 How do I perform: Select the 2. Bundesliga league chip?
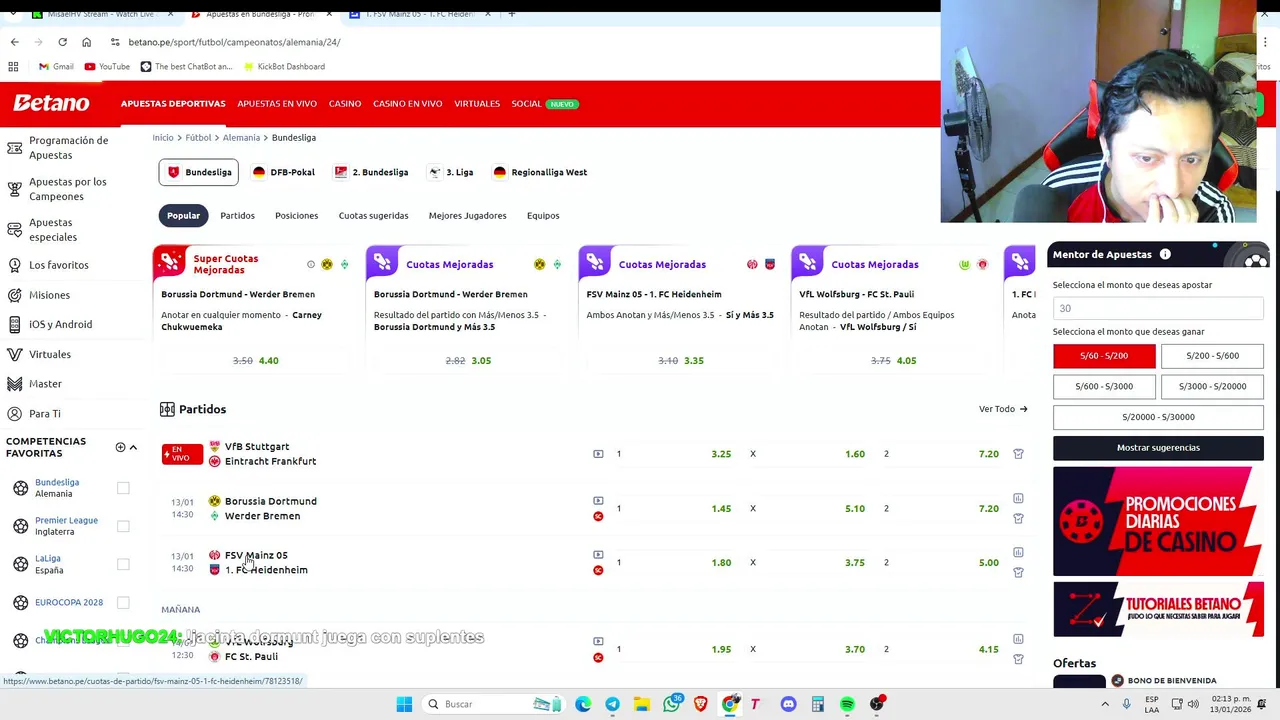click(x=371, y=172)
